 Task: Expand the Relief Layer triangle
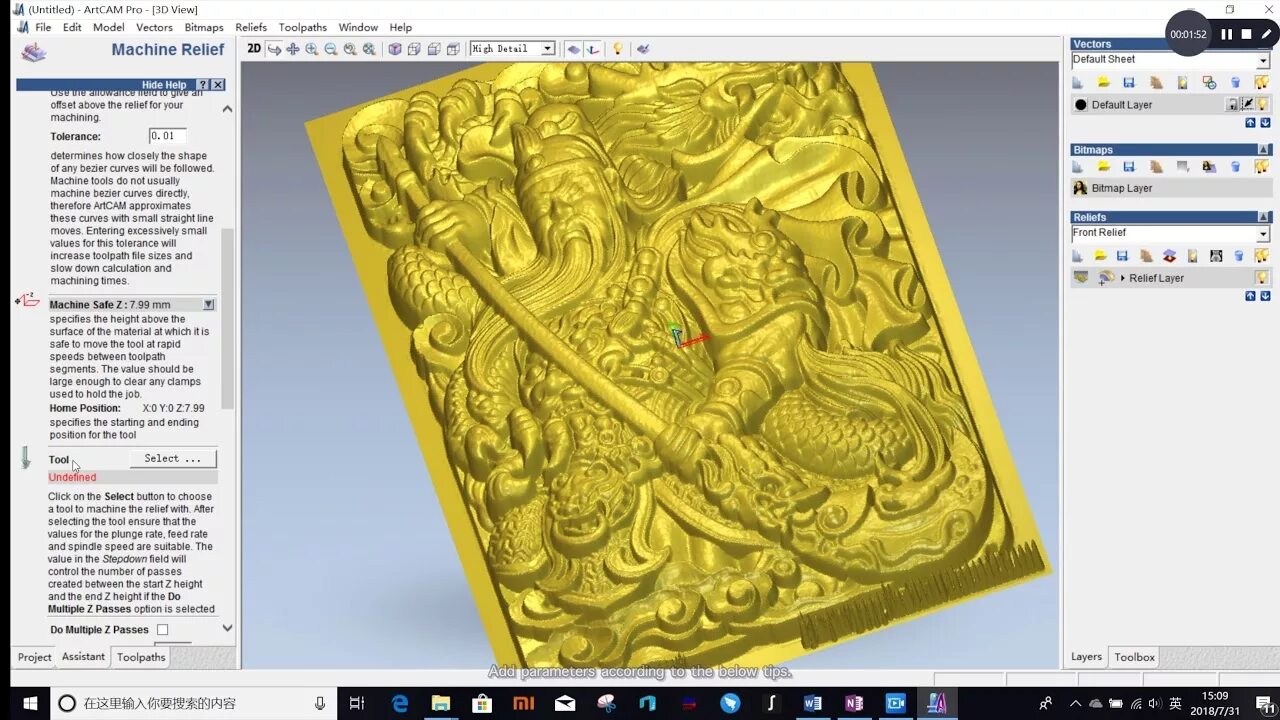click(1122, 278)
